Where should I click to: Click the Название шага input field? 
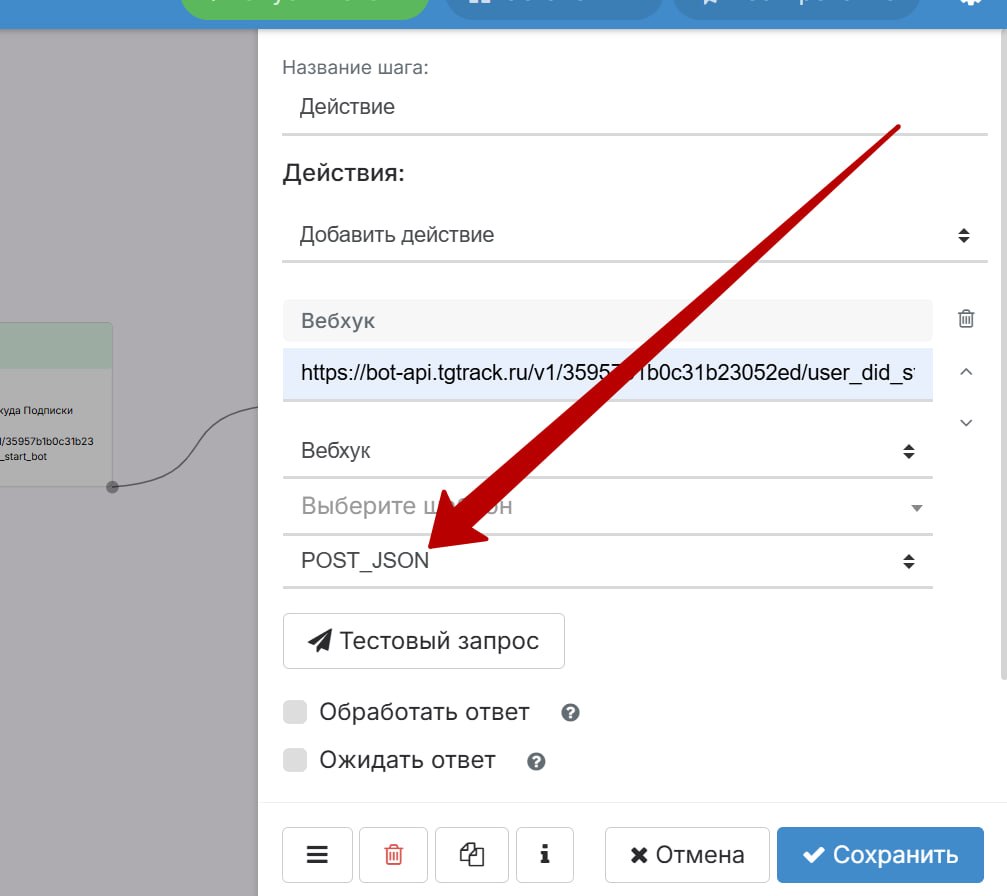pos(634,107)
